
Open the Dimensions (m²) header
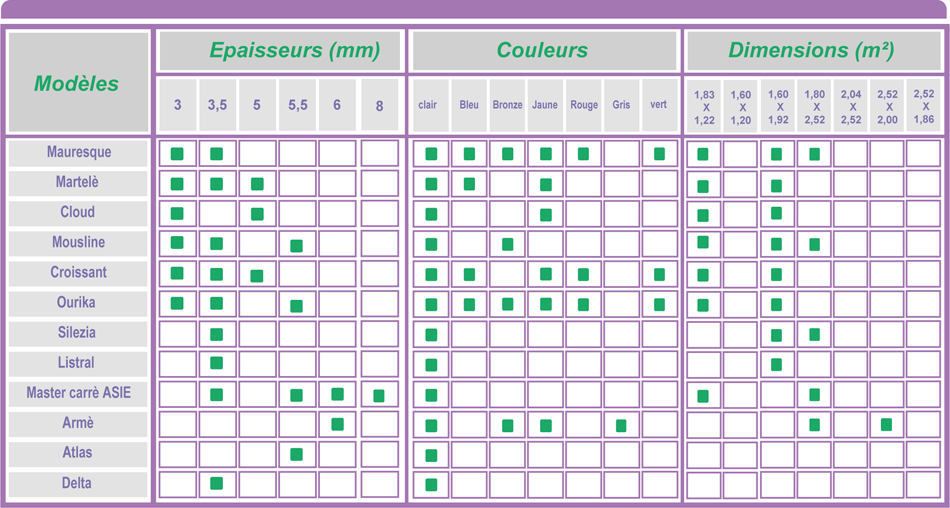(811, 51)
